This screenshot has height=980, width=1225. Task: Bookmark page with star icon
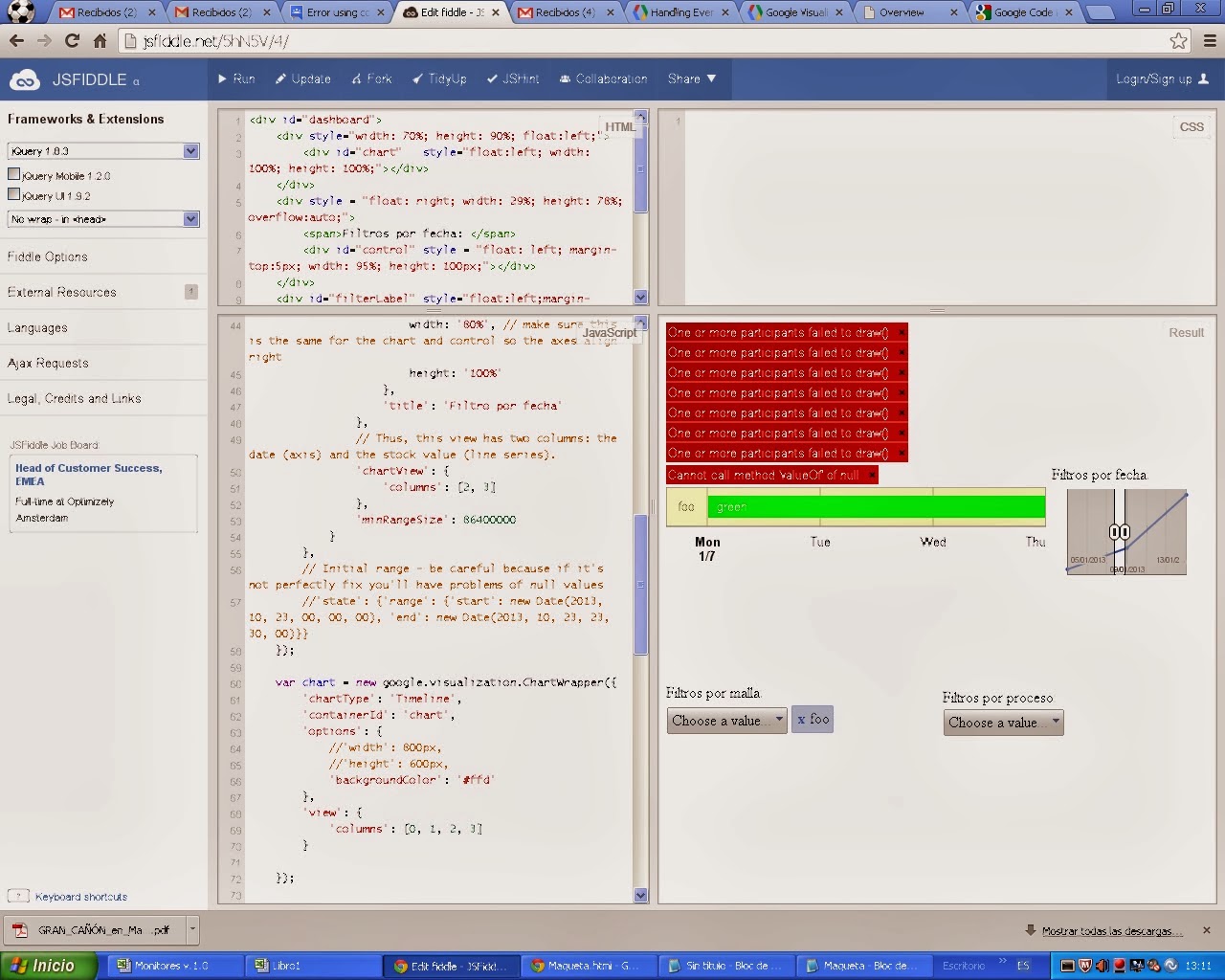click(1178, 41)
